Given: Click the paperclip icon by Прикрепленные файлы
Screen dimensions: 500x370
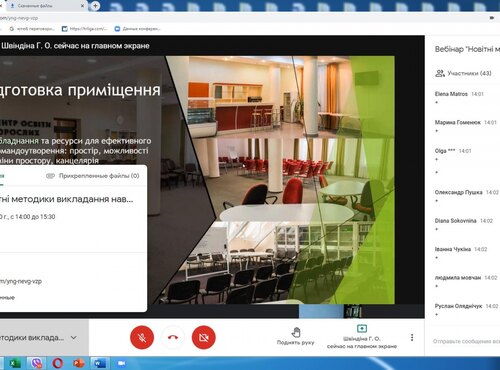Looking at the screenshot, I should 50,176.
